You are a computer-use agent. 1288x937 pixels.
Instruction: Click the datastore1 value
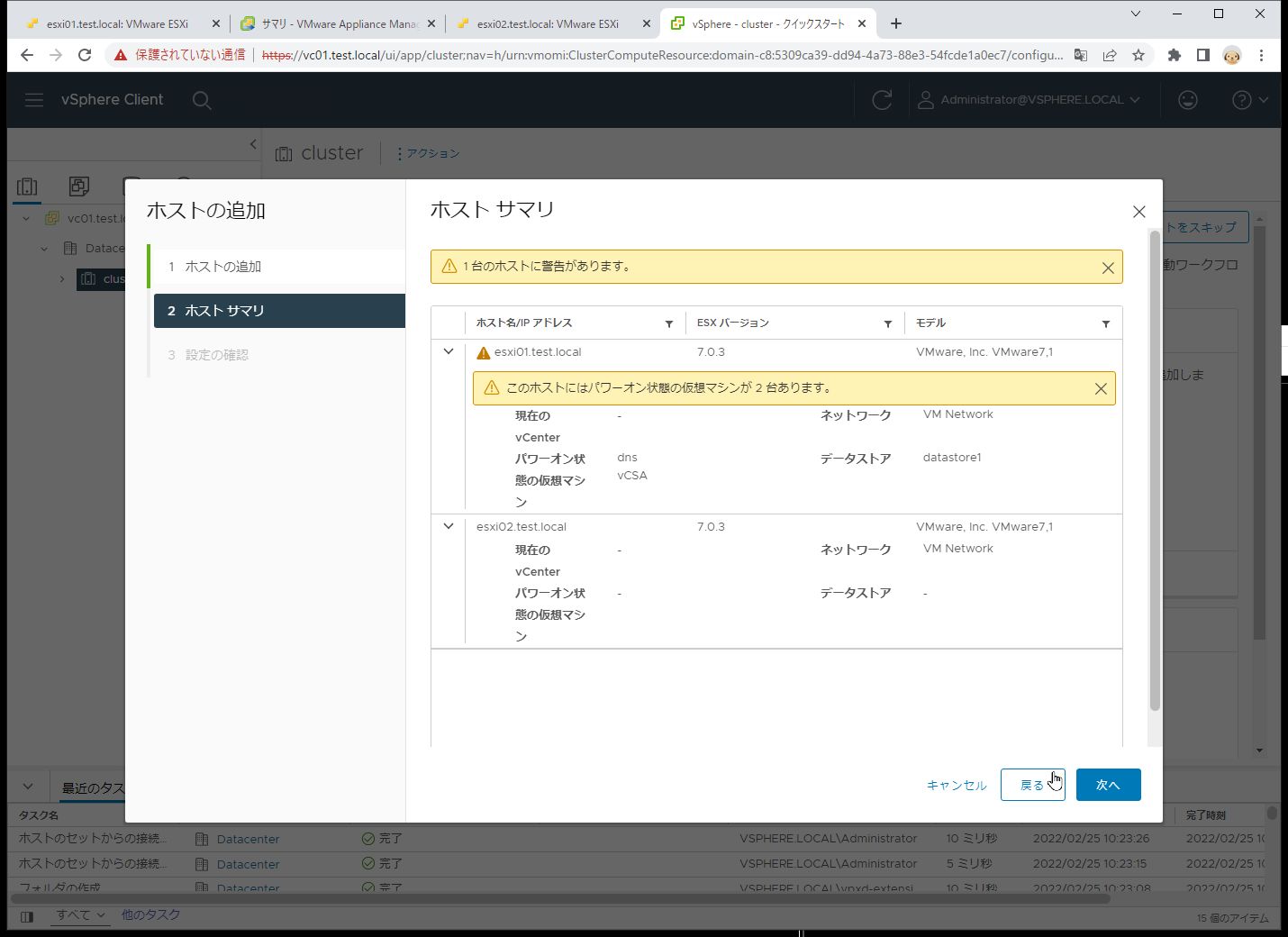[952, 458]
